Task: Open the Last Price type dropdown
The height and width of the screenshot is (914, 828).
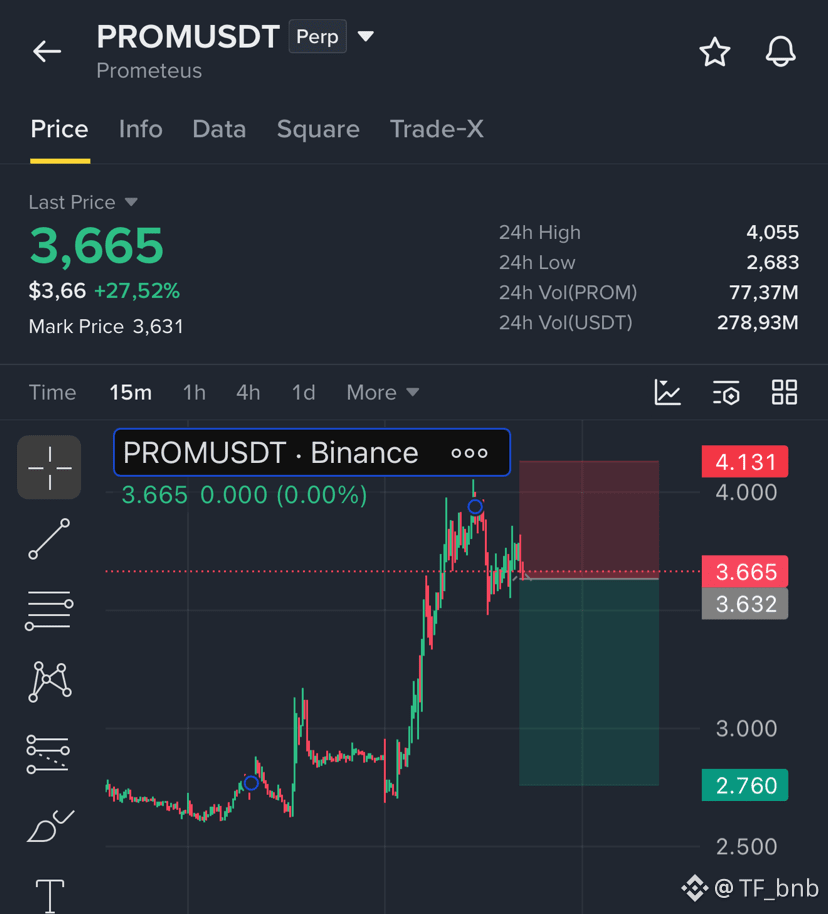Action: [x=83, y=202]
